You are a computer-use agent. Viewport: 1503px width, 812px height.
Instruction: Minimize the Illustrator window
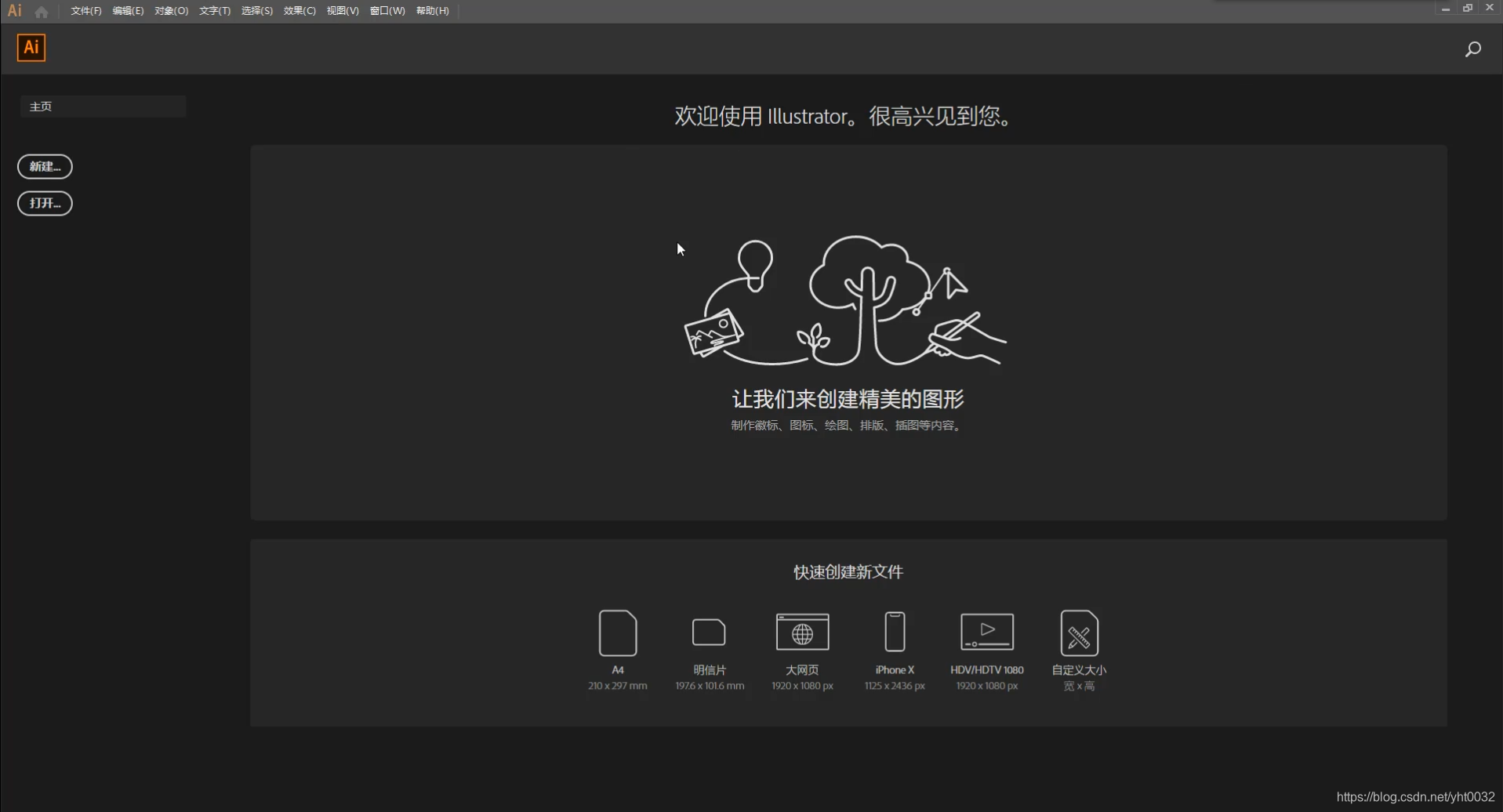pos(1445,9)
